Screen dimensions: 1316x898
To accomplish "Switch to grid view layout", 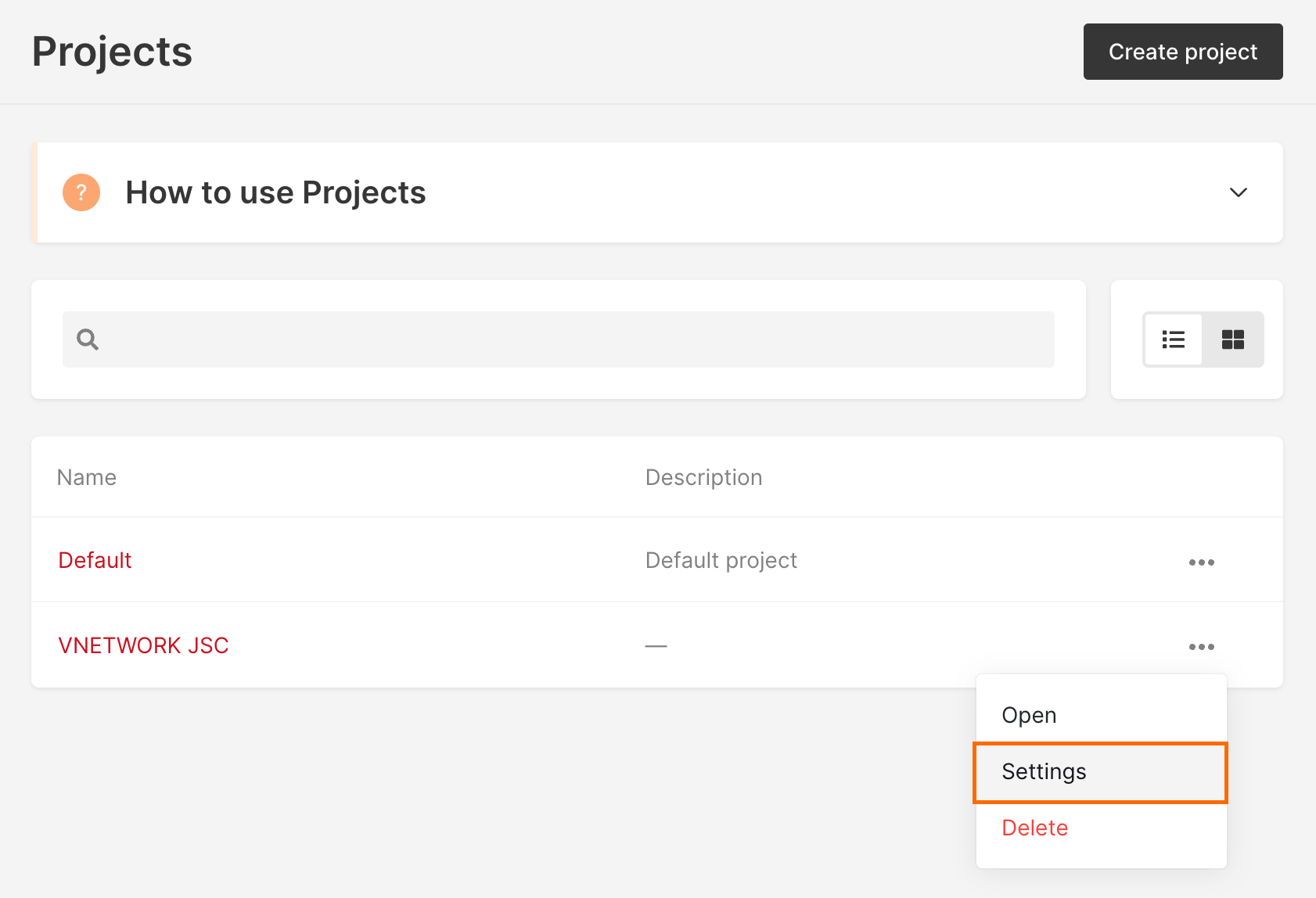I will 1233,339.
